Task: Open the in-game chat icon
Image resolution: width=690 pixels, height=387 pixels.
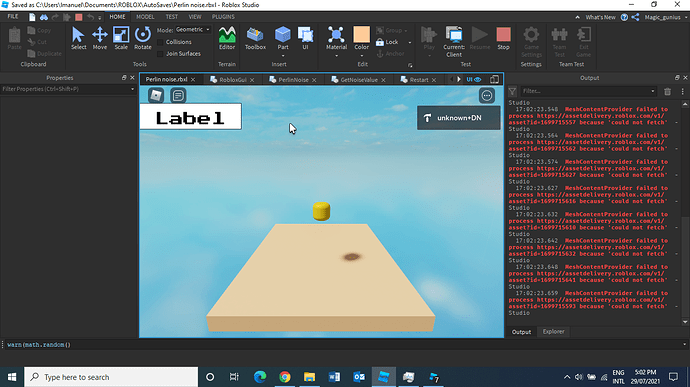Action: coord(178,96)
